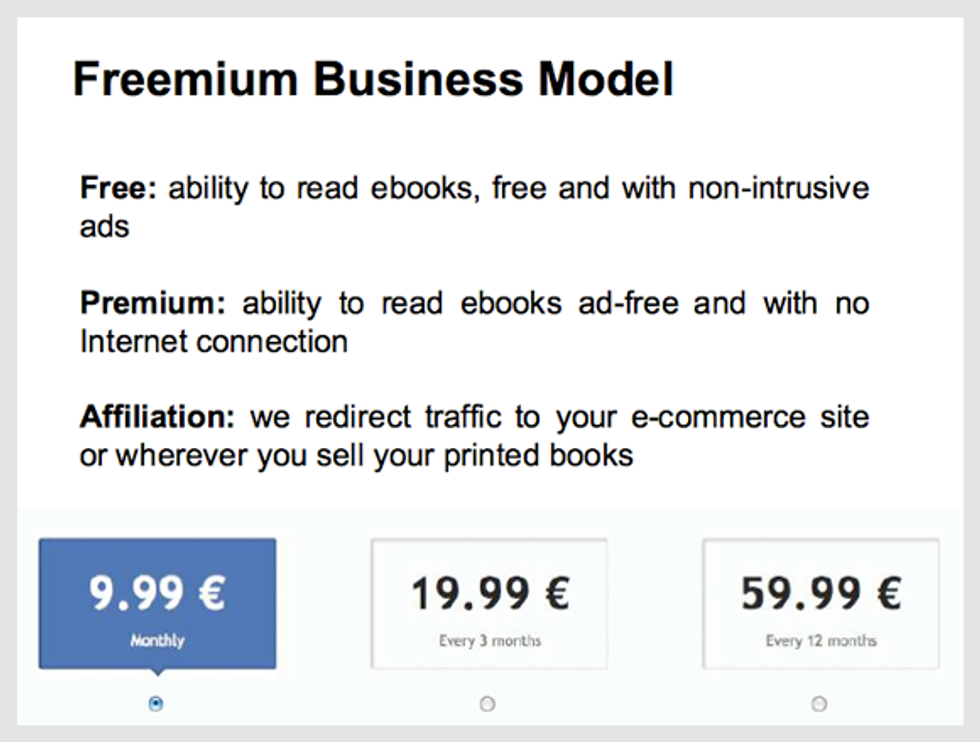
Task: Pick the 19.99 € pricing card
Action: (x=489, y=604)
